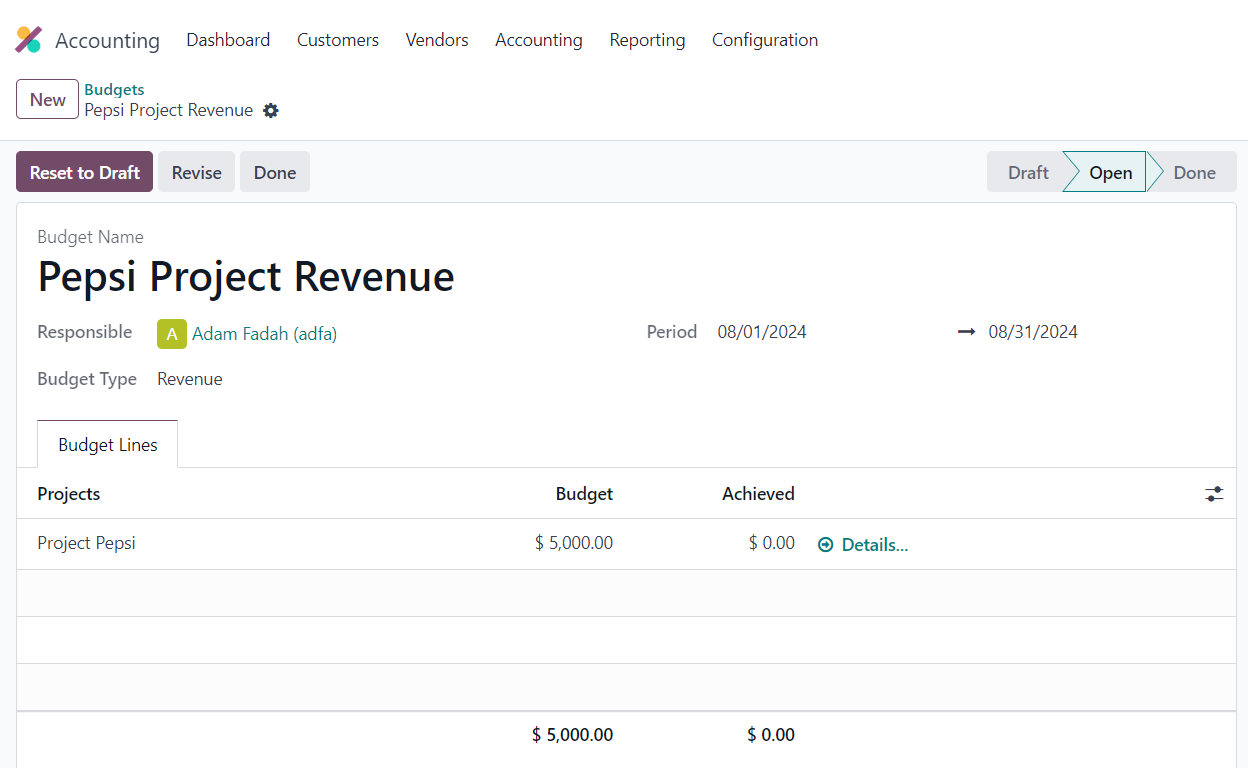Viewport: 1248px width, 768px height.
Task: Open the gear actions menu beside Pepsi Project Revenue
Action: (271, 111)
